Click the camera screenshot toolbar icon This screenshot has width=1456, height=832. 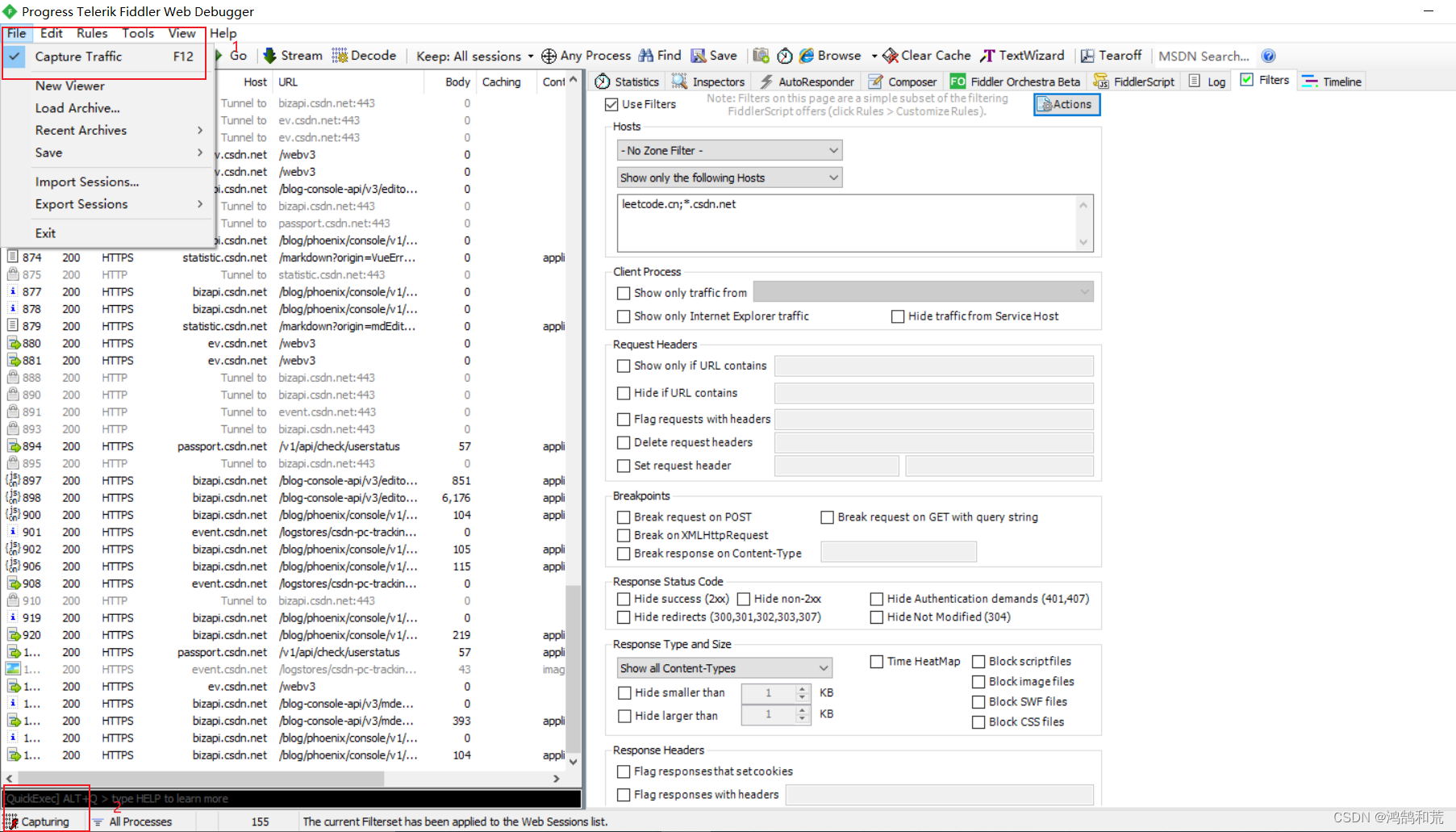[x=761, y=56]
